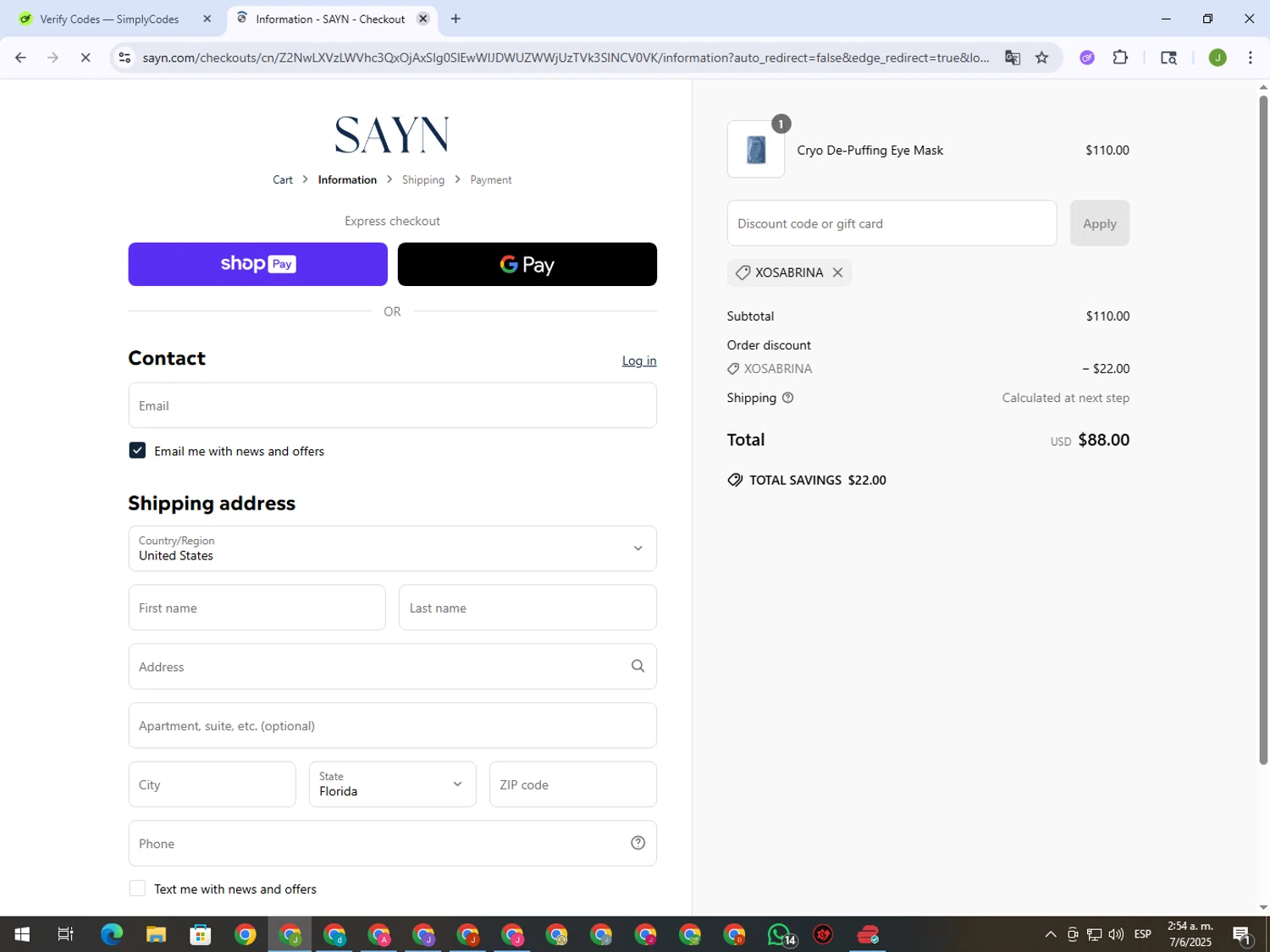1270x952 pixels.
Task: Click the First name field
Action: [257, 608]
